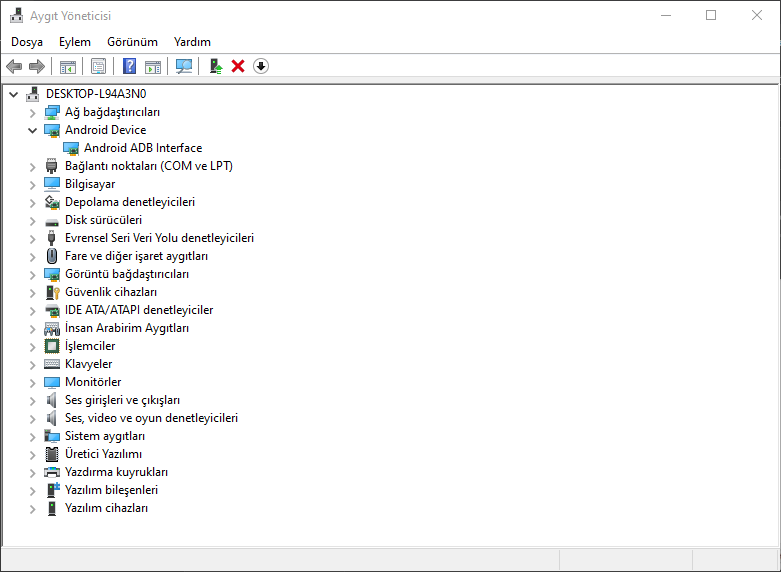This screenshot has height=572, width=781.
Task: Select Ses, video ve oyun denetleyicileri label
Action: [x=151, y=418]
